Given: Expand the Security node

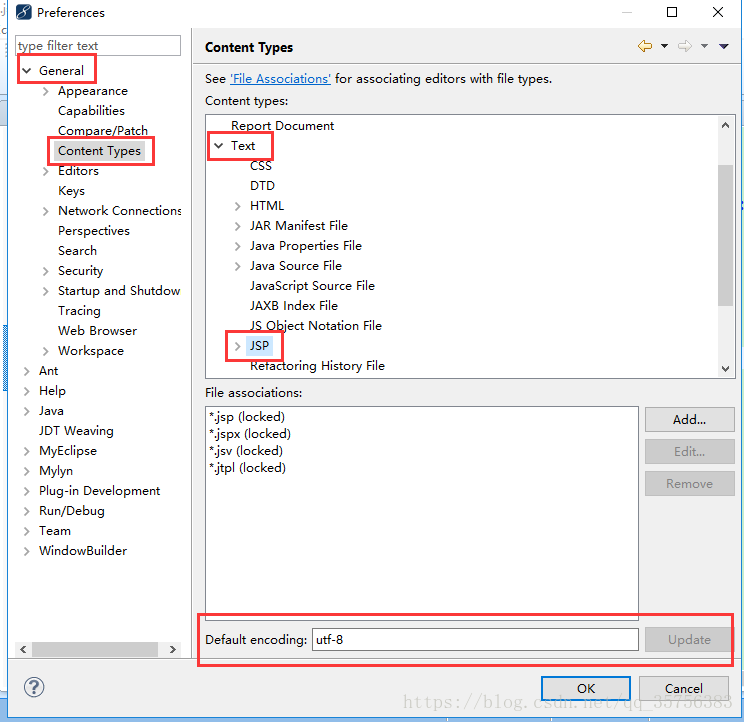Looking at the screenshot, I should click(46, 271).
